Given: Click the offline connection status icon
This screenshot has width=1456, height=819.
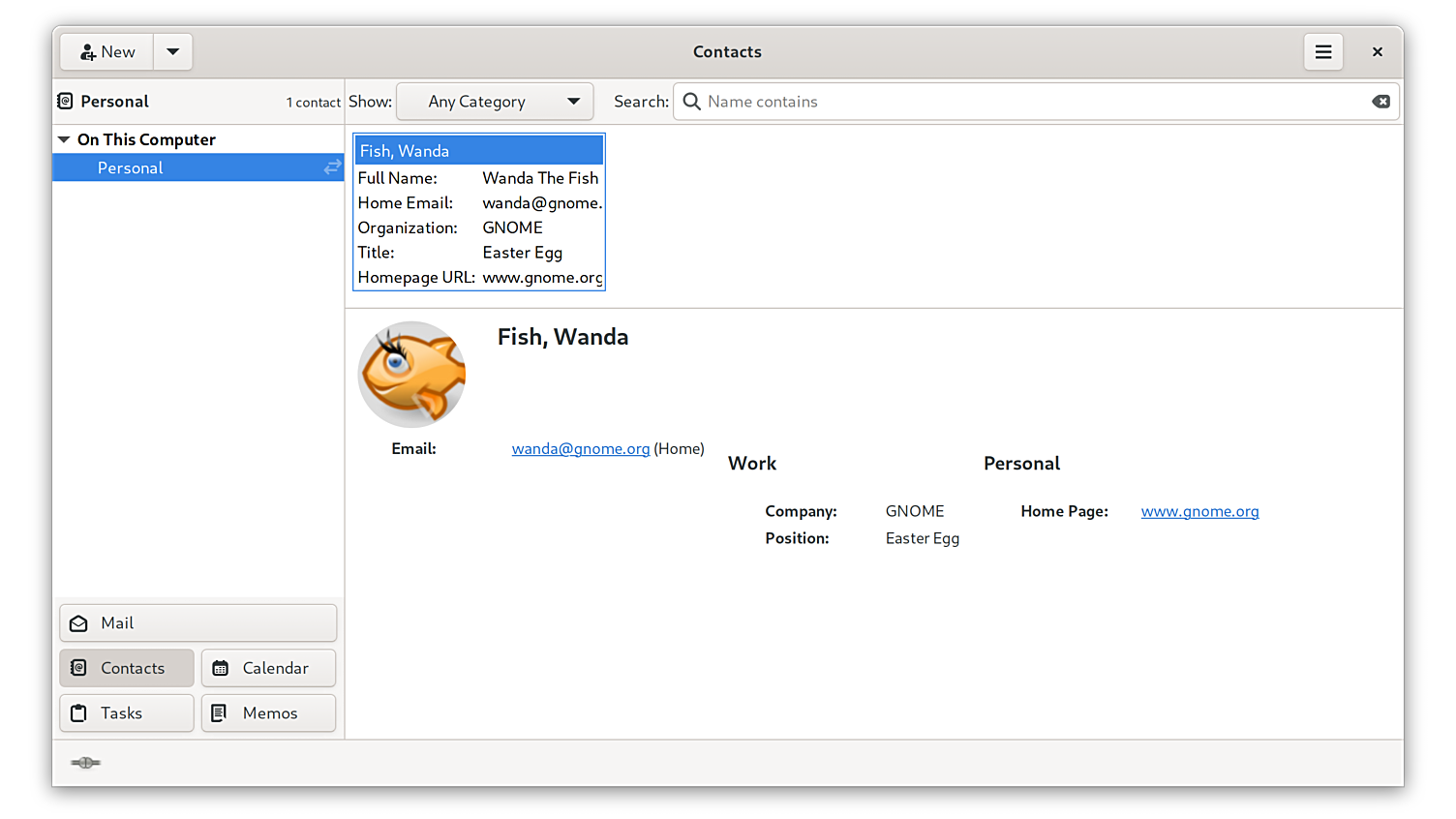Looking at the screenshot, I should click(x=85, y=763).
